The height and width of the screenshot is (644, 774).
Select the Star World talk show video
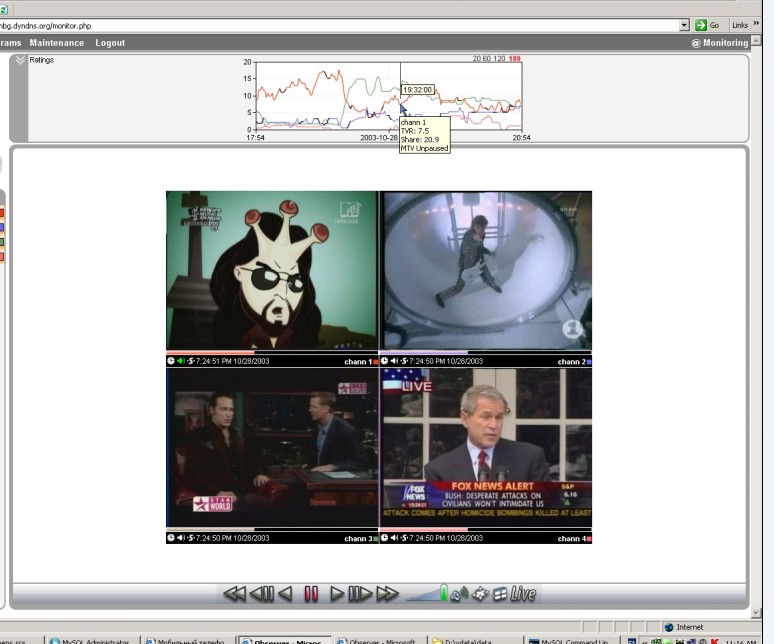click(272, 448)
